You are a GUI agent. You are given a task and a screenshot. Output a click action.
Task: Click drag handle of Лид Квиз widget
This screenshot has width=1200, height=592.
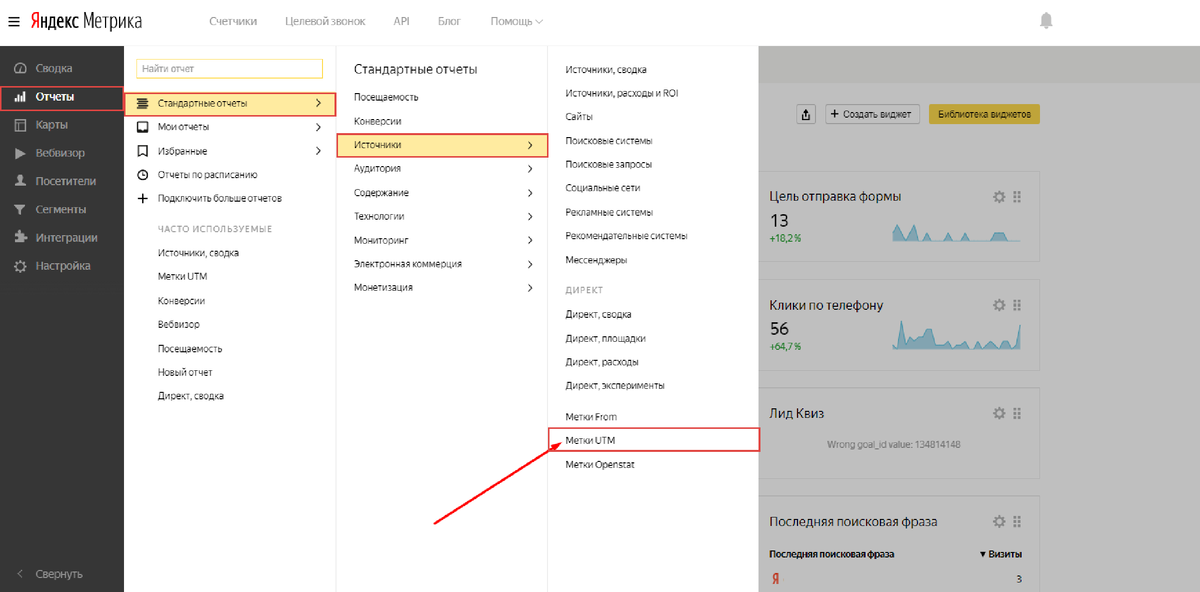pos(1017,413)
